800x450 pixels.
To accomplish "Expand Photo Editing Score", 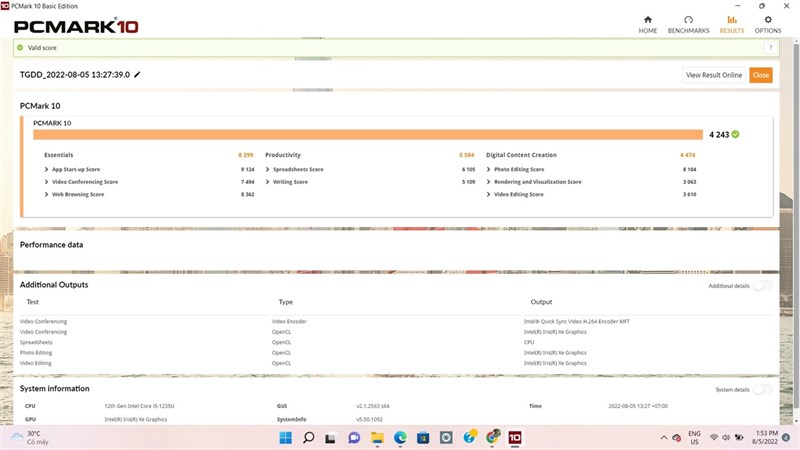I will tap(488, 169).
